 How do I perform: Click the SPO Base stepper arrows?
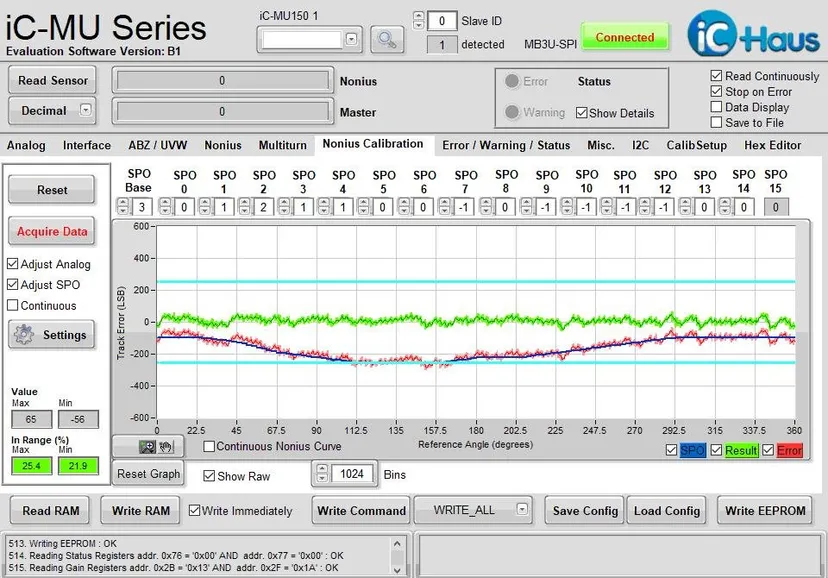(x=123, y=207)
